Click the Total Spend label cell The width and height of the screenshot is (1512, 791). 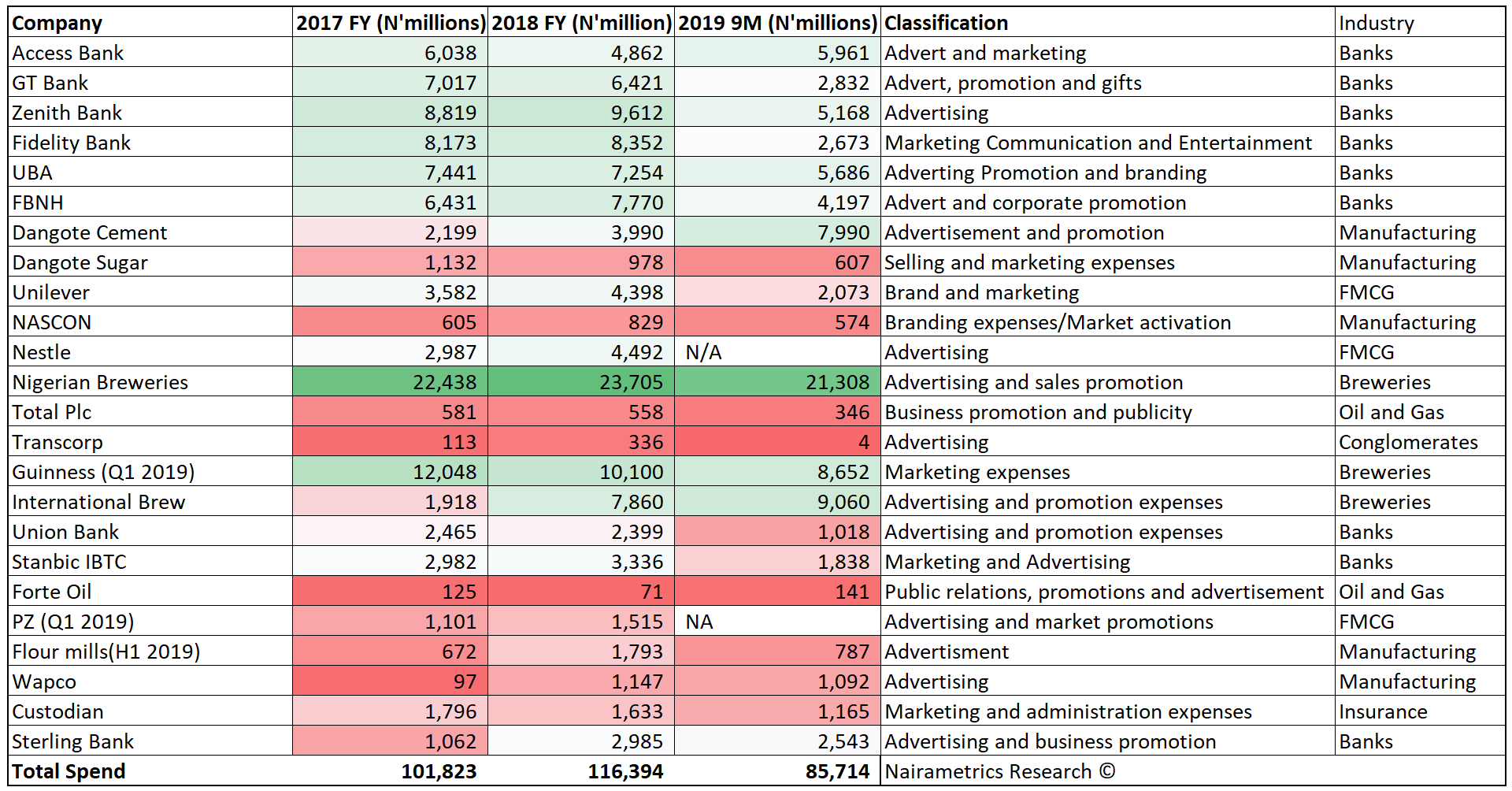click(x=150, y=771)
